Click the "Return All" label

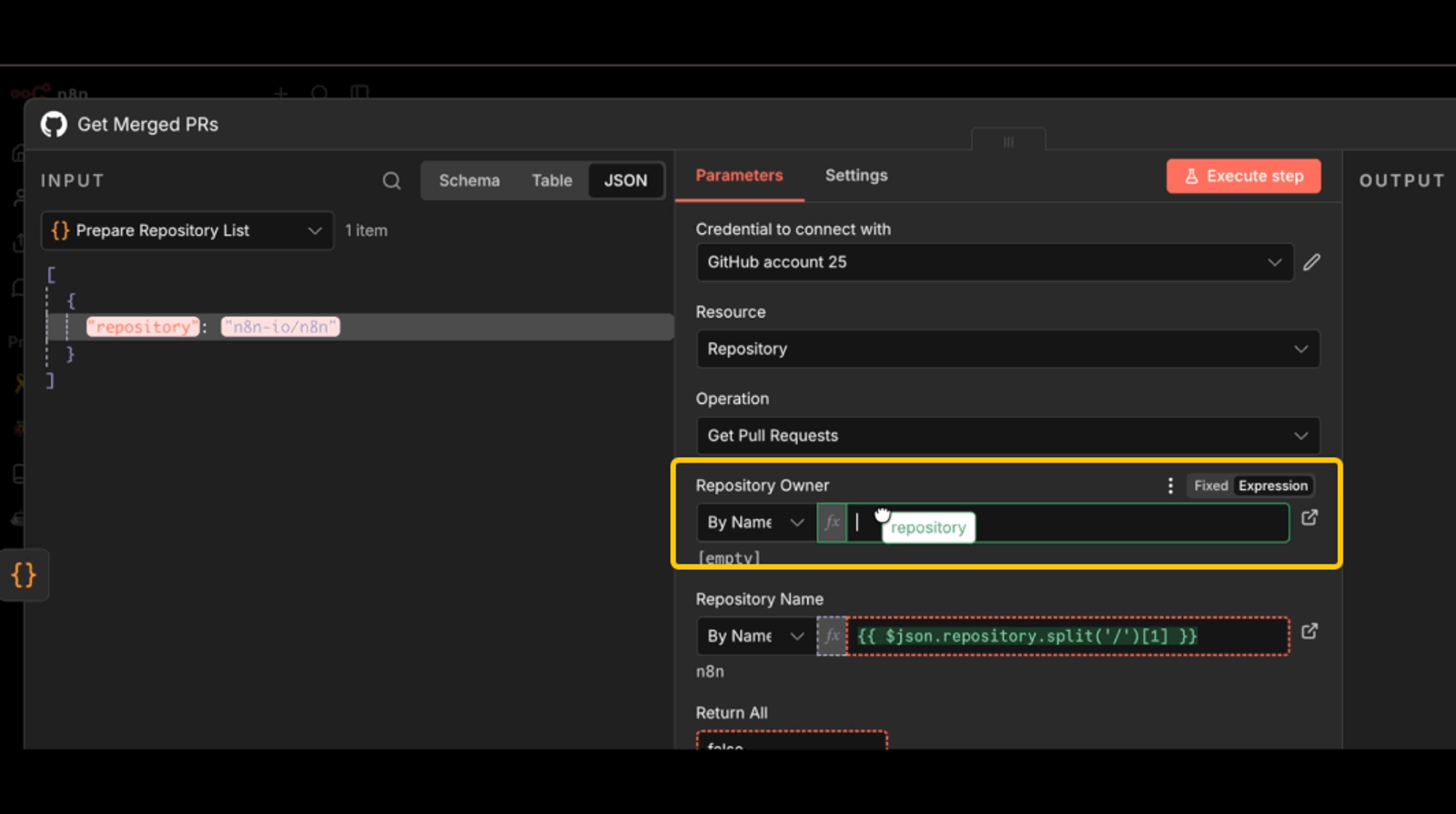click(x=732, y=713)
